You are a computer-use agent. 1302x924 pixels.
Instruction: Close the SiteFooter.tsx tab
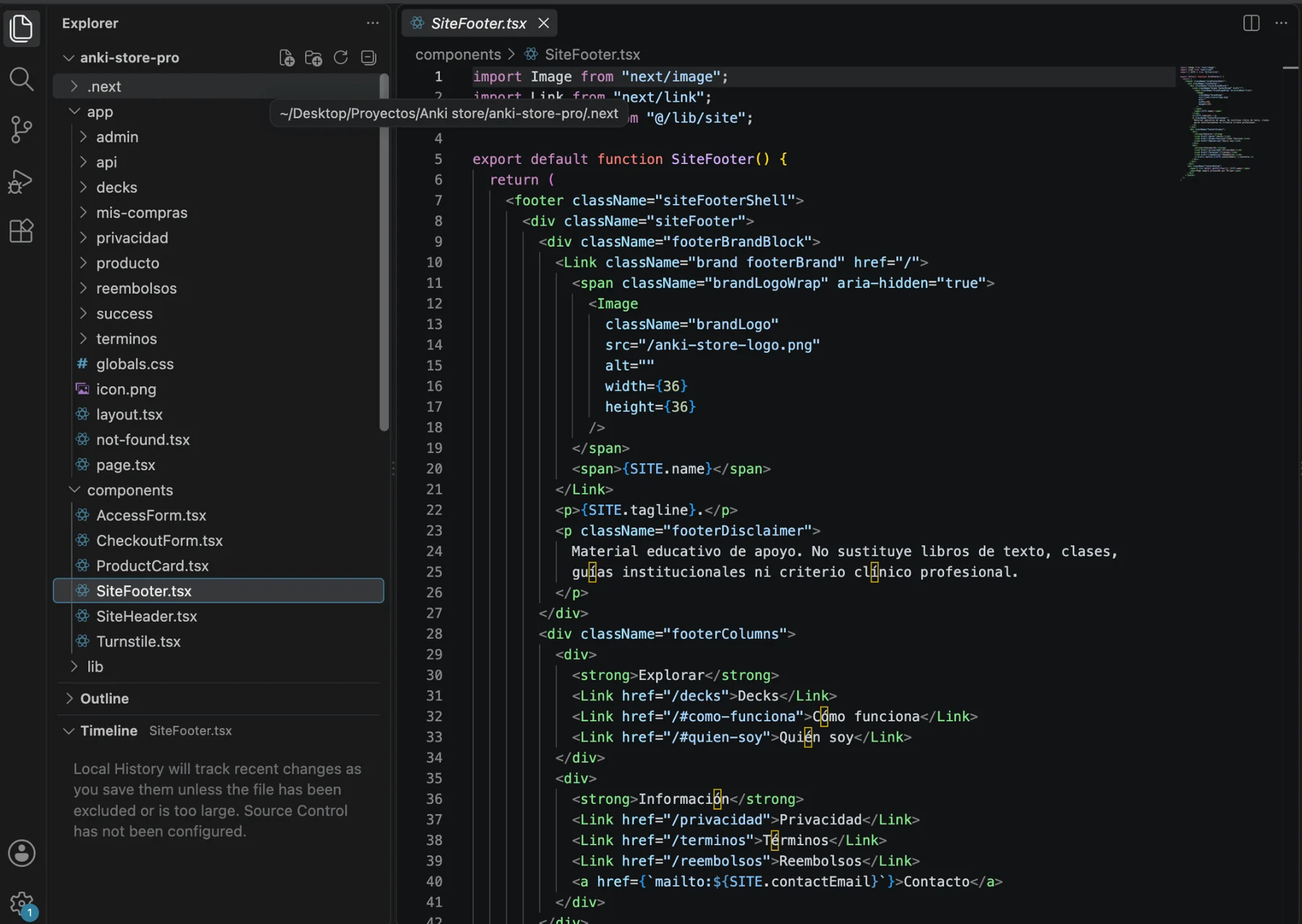tap(543, 23)
